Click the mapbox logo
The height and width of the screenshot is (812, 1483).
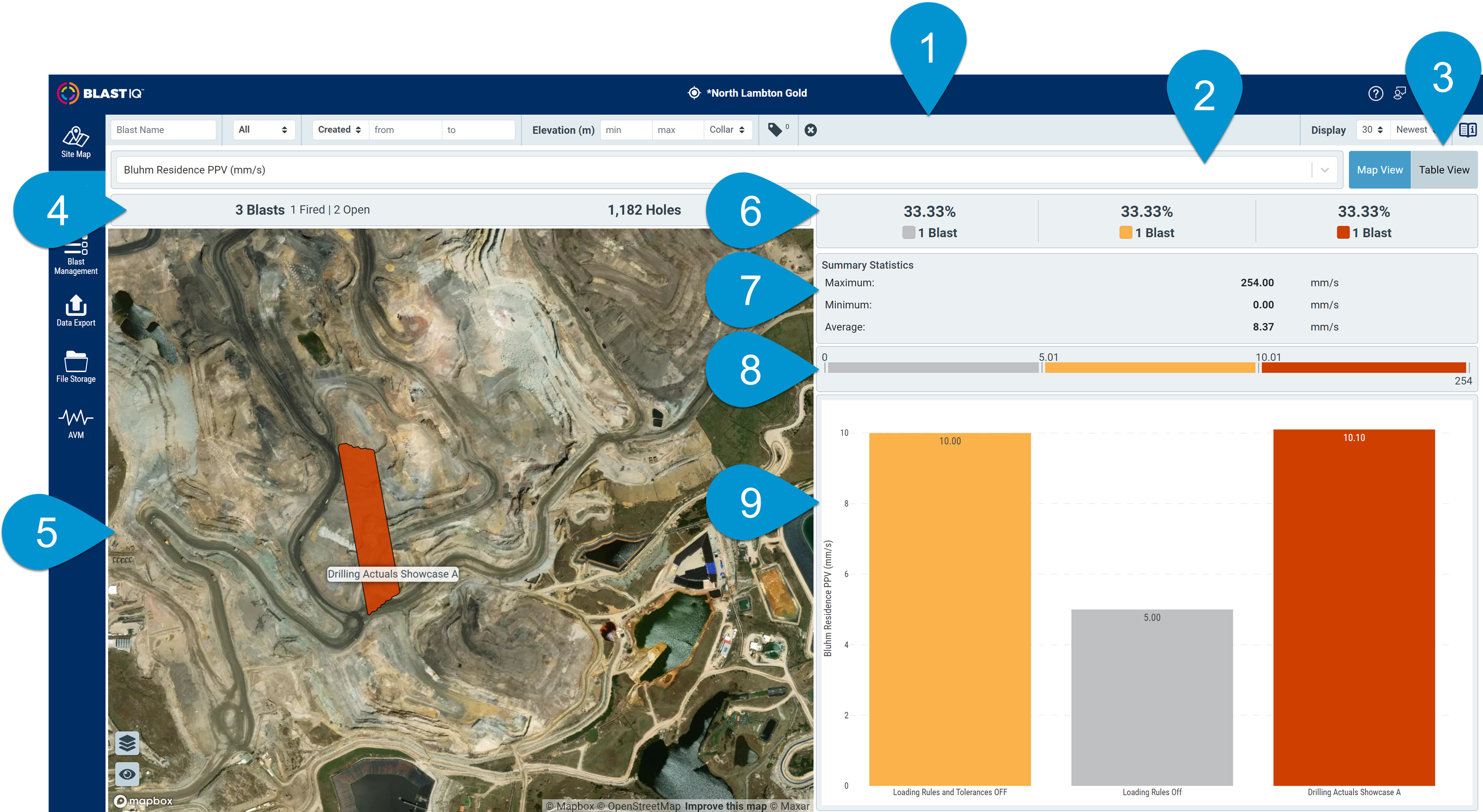pos(143,801)
